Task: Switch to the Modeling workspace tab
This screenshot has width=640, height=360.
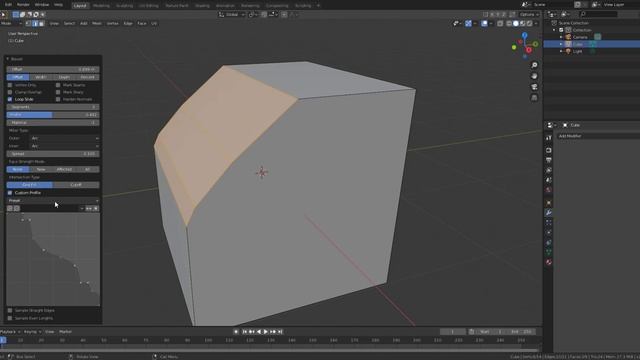Action: [x=101, y=6]
